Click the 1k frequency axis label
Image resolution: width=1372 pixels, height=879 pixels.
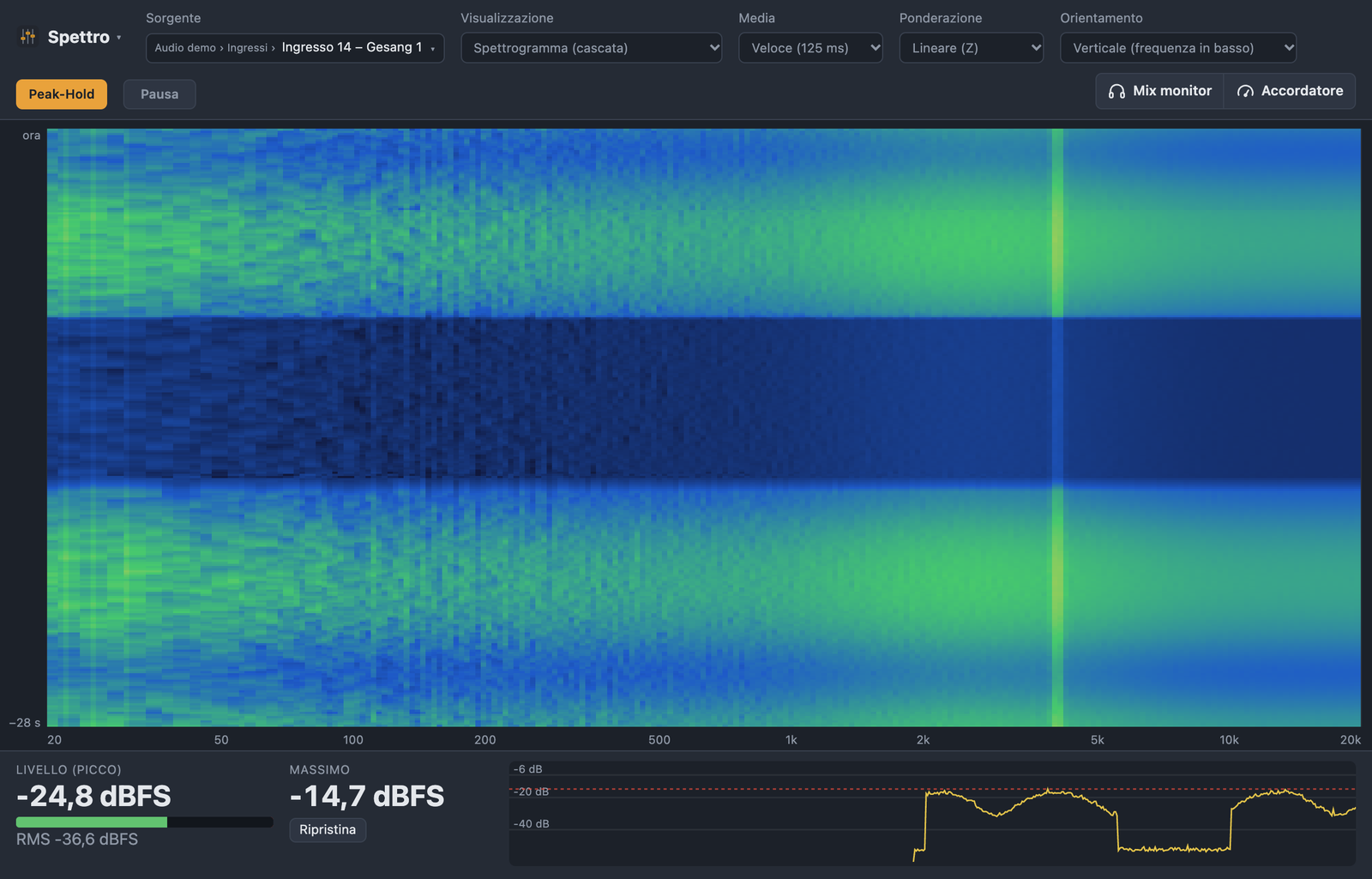[x=791, y=740]
